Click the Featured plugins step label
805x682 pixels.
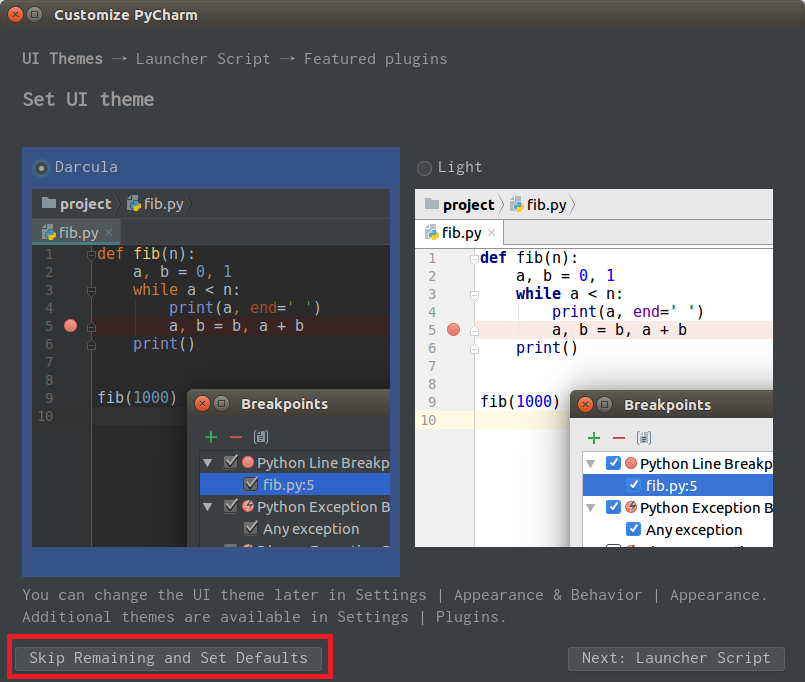coord(375,59)
